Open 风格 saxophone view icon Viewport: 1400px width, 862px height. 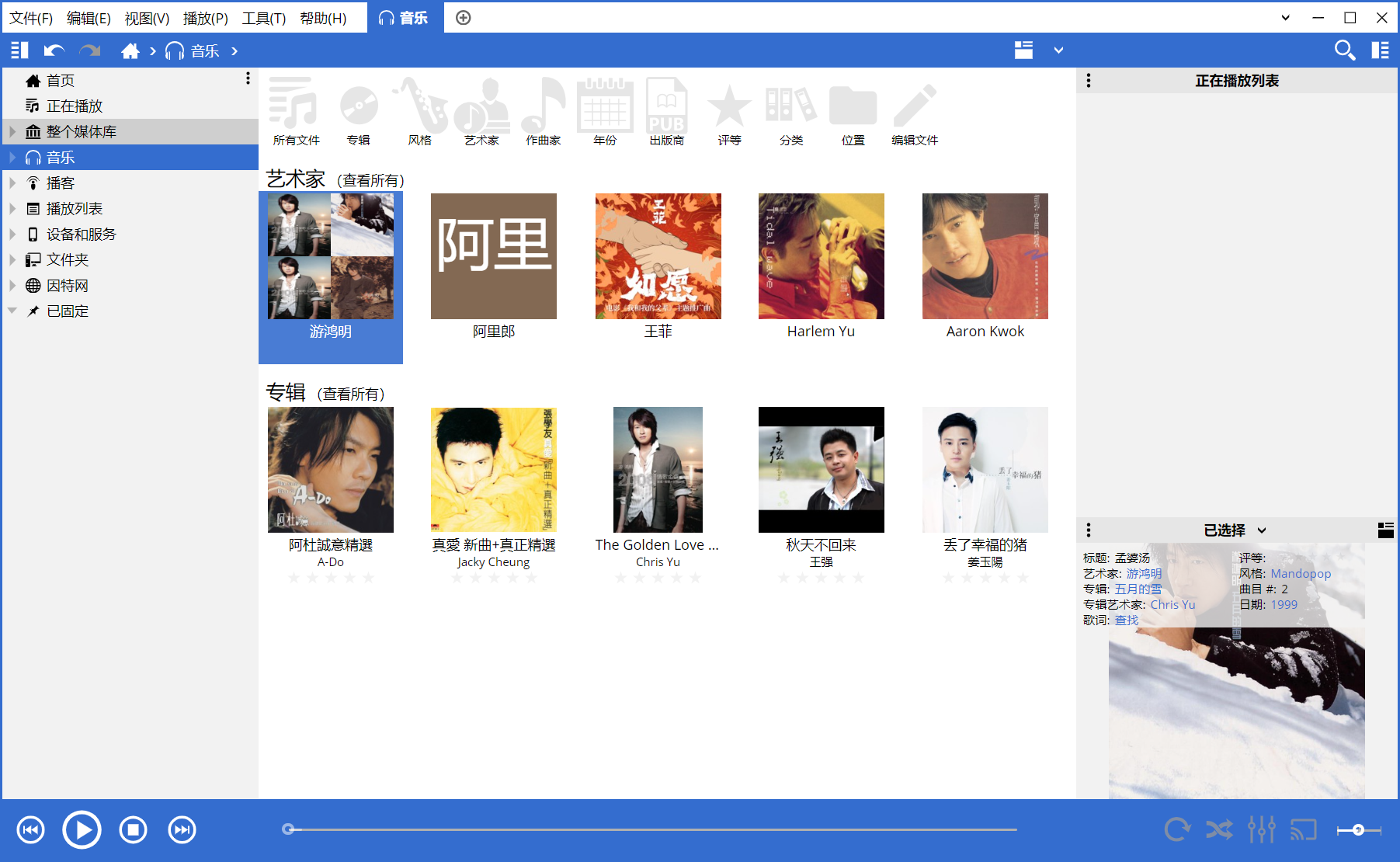(420, 111)
